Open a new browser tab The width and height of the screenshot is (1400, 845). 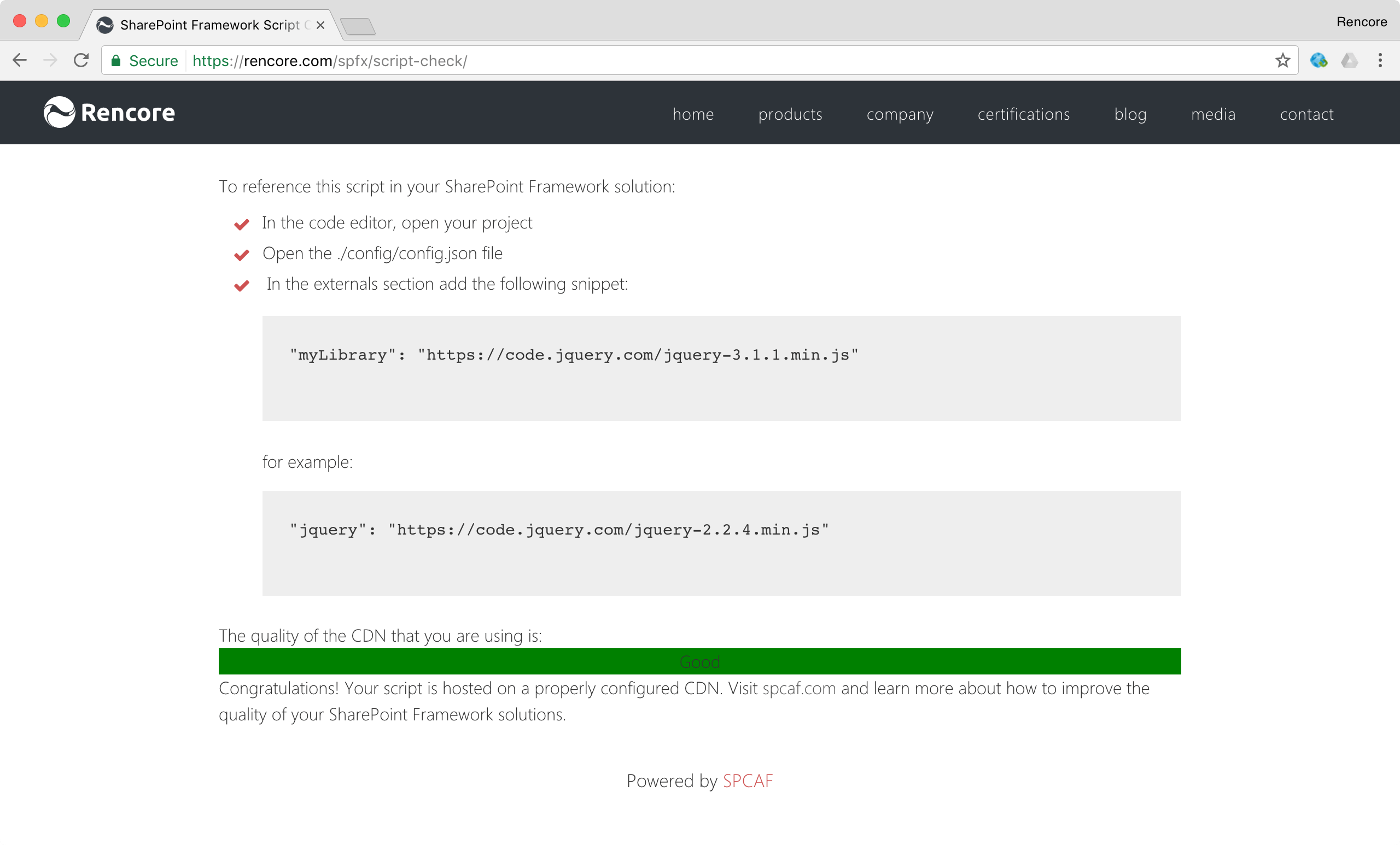pyautogui.click(x=358, y=26)
